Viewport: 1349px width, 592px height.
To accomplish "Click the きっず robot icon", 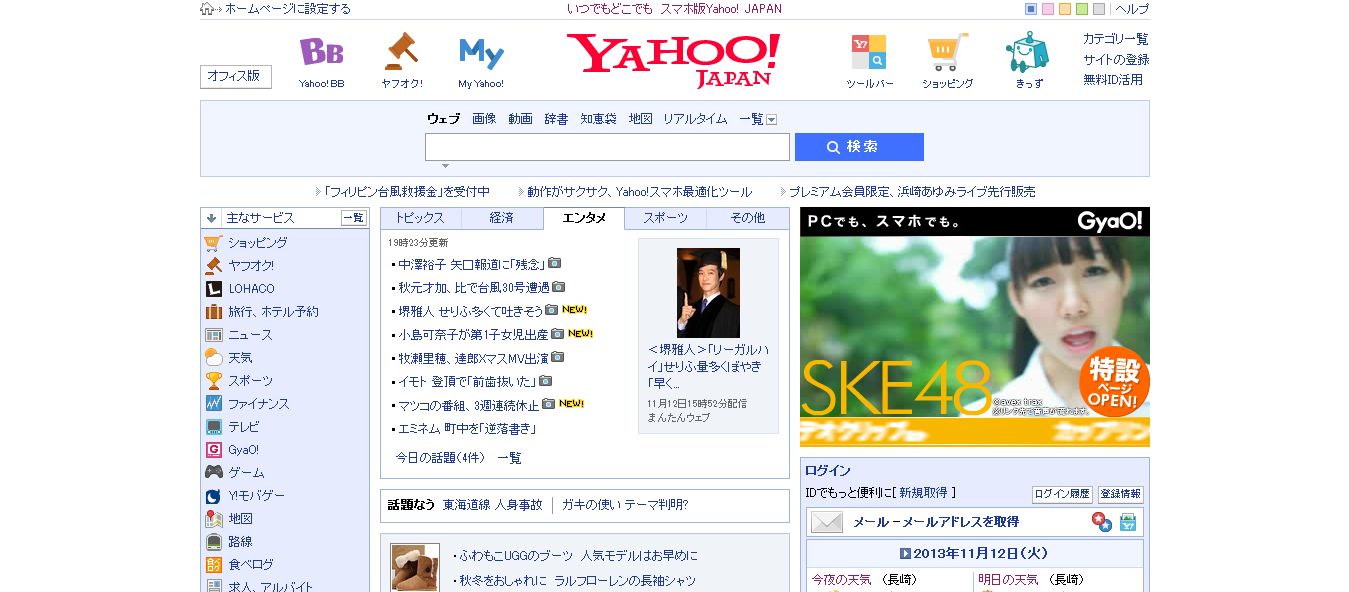I will (1028, 51).
